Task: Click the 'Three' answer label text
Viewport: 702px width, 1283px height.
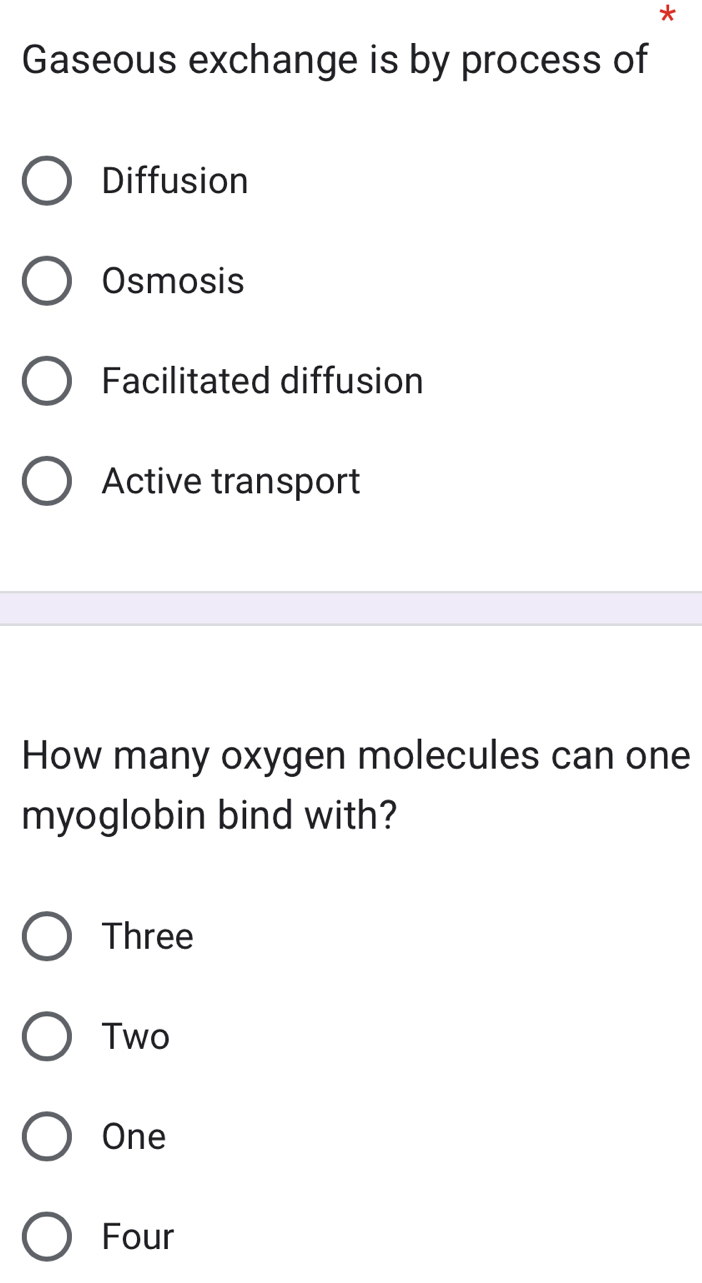Action: [x=148, y=936]
